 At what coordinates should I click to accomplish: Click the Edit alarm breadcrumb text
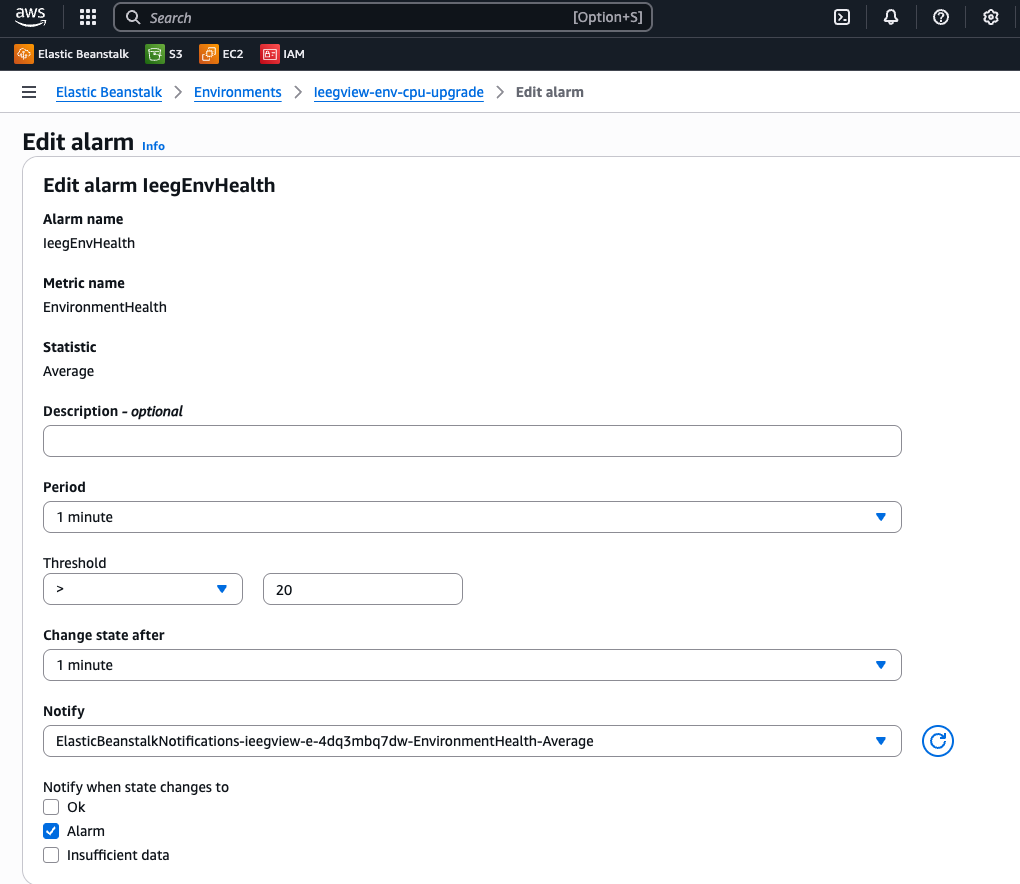coord(550,92)
